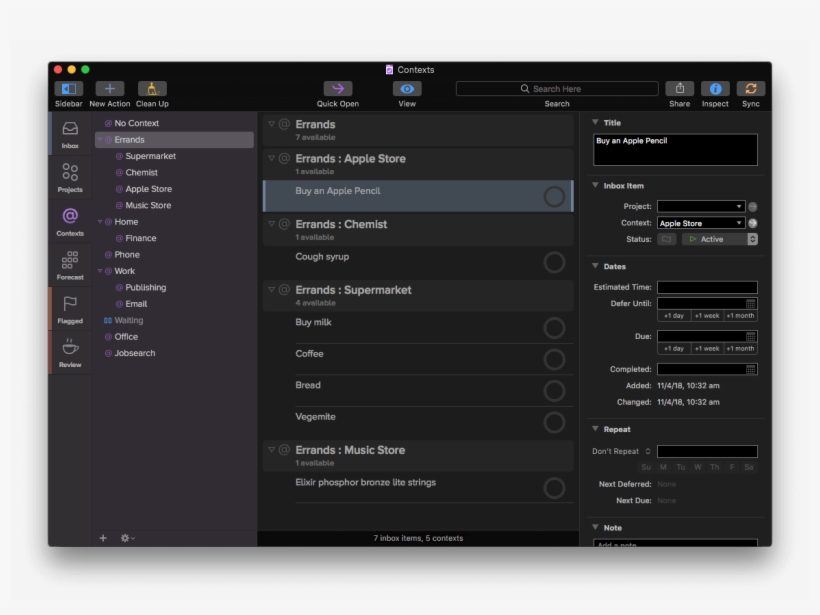Show the Flagged perspective

pyautogui.click(x=70, y=309)
